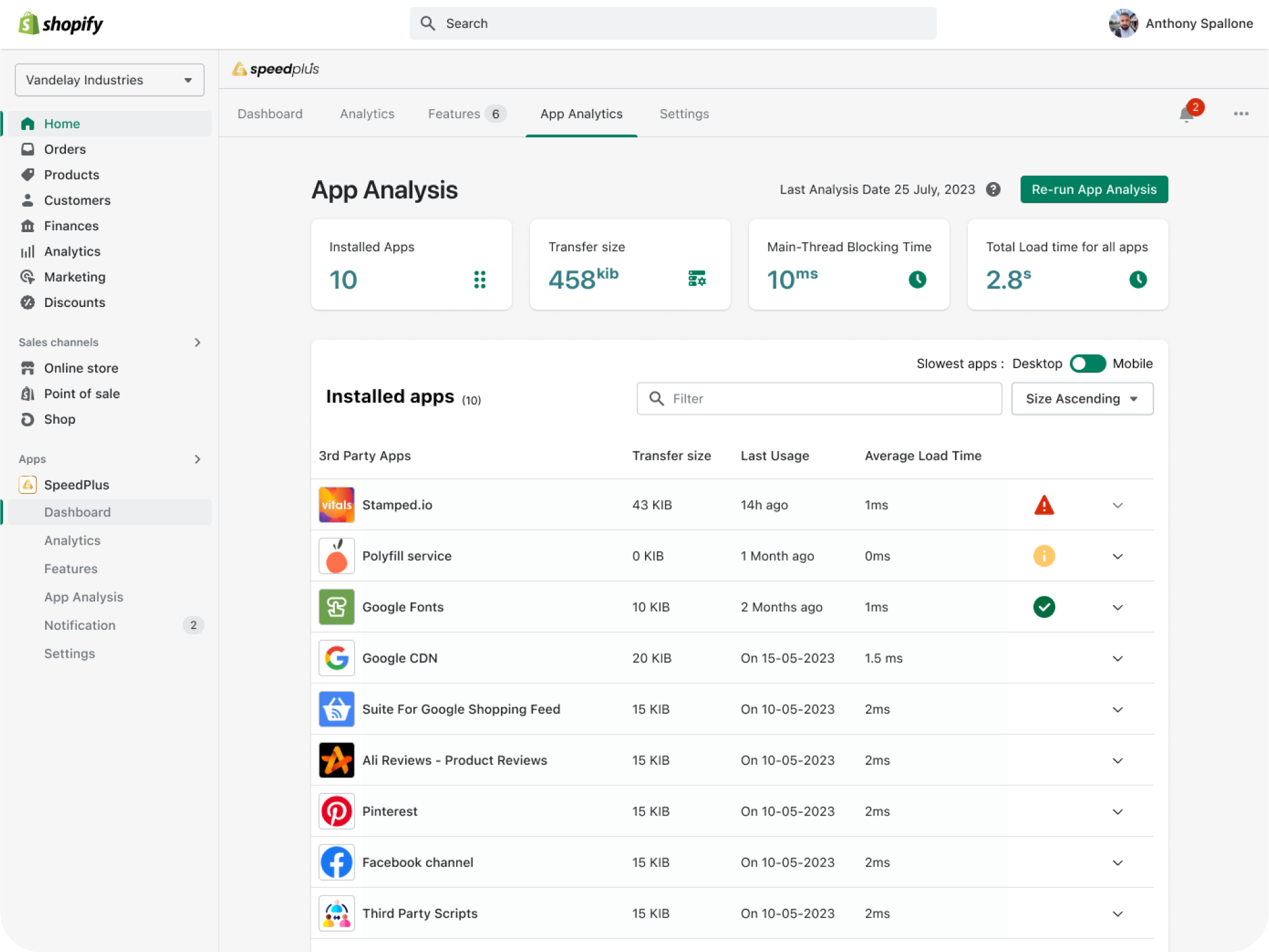Click the Facebook channel app logo

[336, 862]
